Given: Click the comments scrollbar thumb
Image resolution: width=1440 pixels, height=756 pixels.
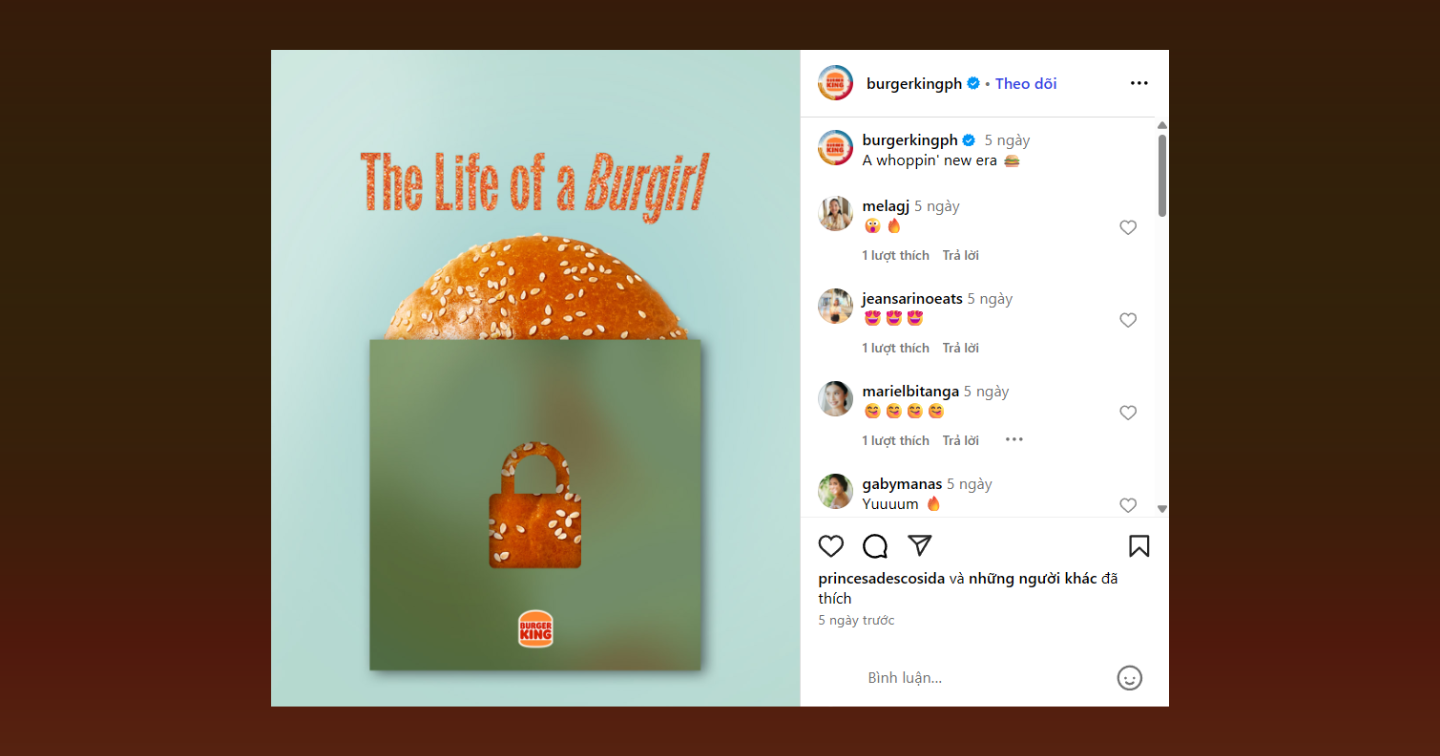Looking at the screenshot, I should tap(1162, 176).
